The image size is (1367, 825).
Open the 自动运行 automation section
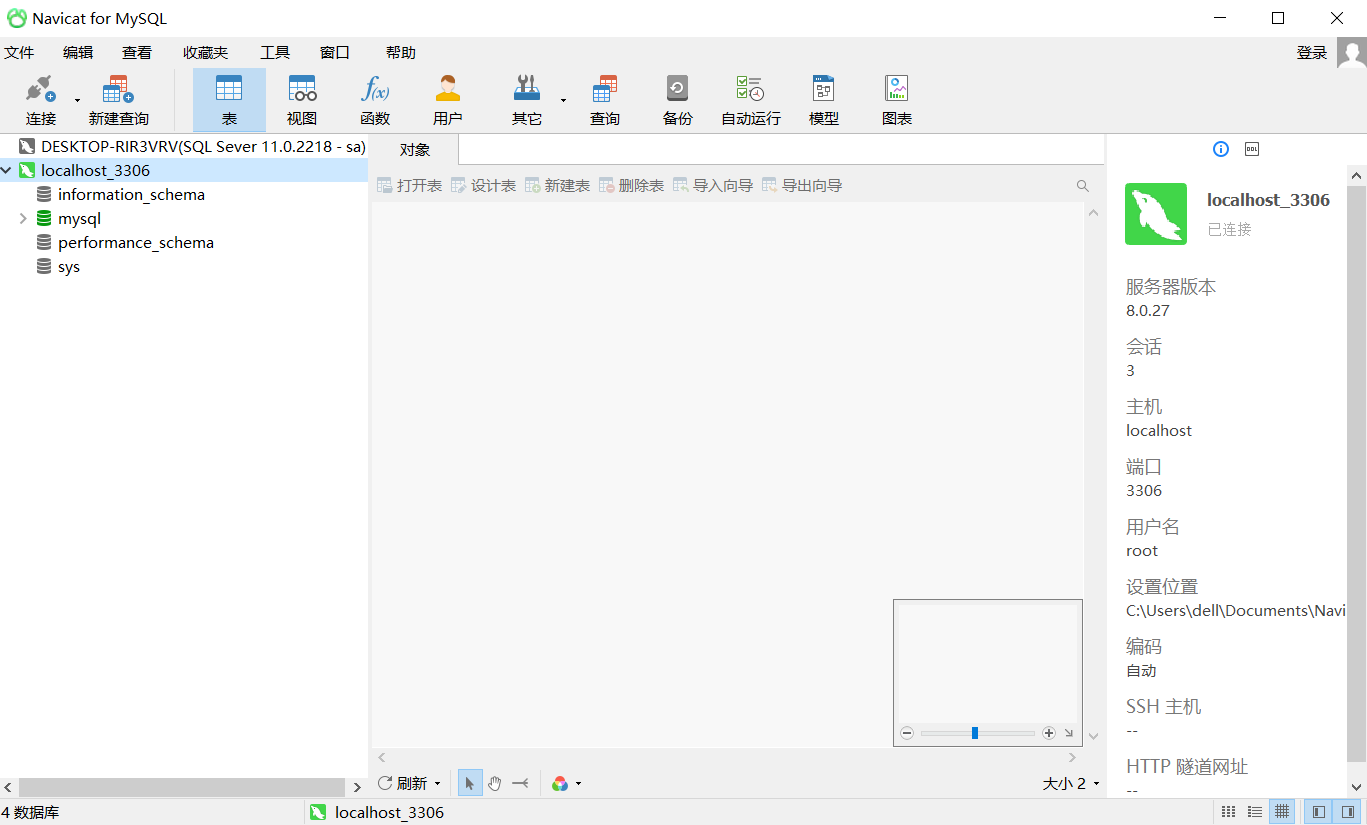[x=751, y=100]
